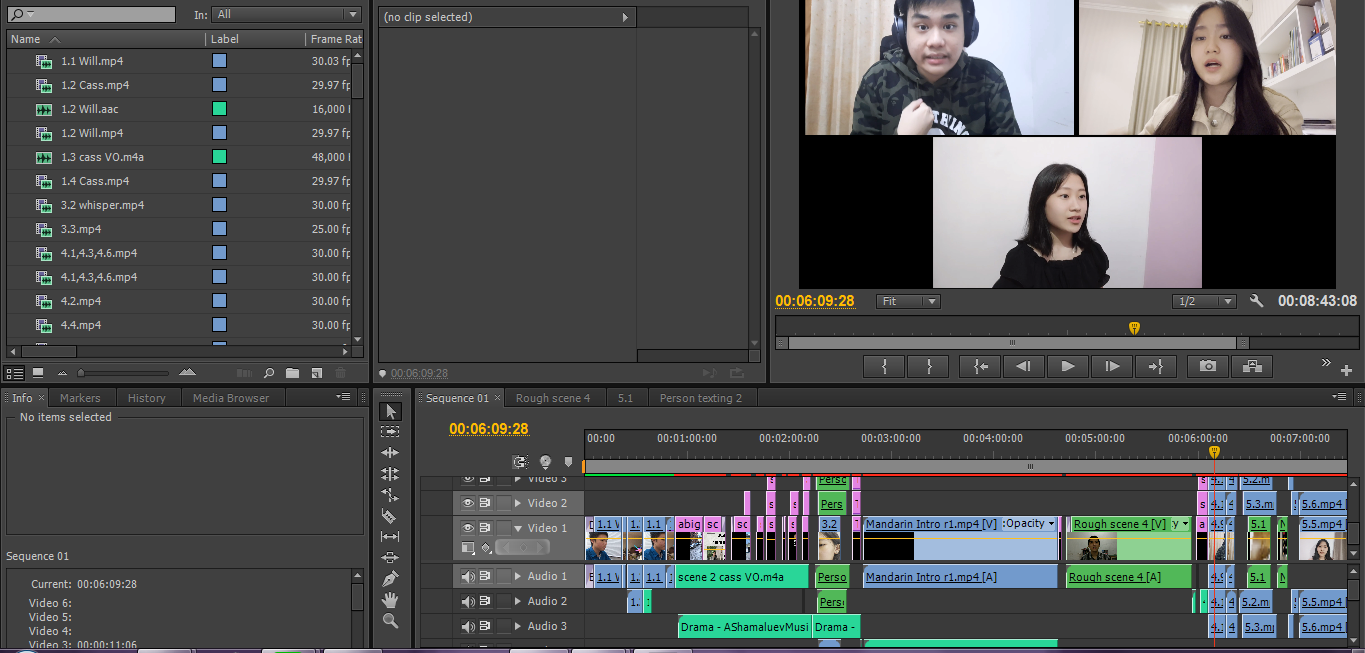Screen dimensions: 1365x653
Task: Open Program Monitor settings wrench
Action: [x=1257, y=301]
